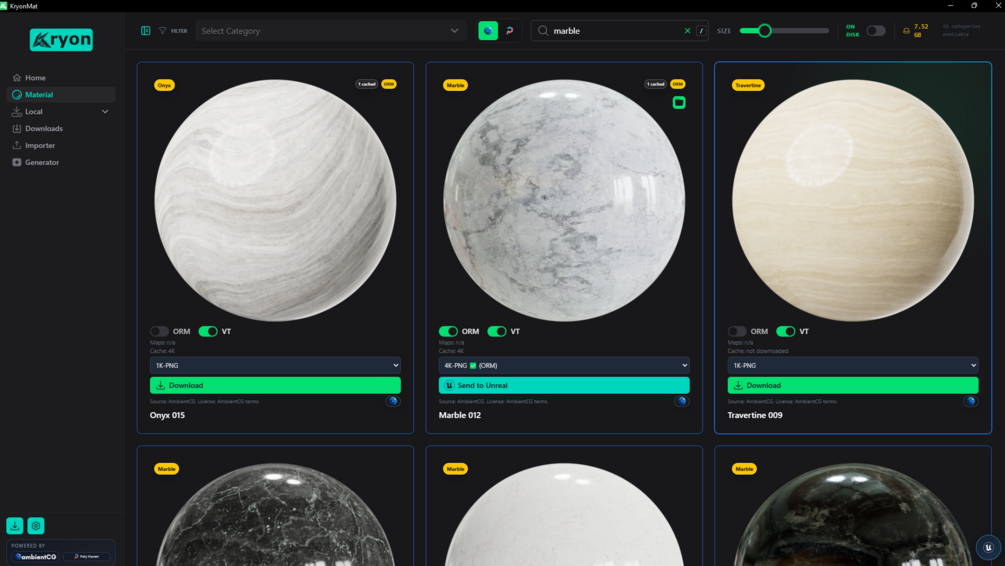1005x566 pixels.
Task: Open Importer in sidebar
Action: click(x=61, y=146)
